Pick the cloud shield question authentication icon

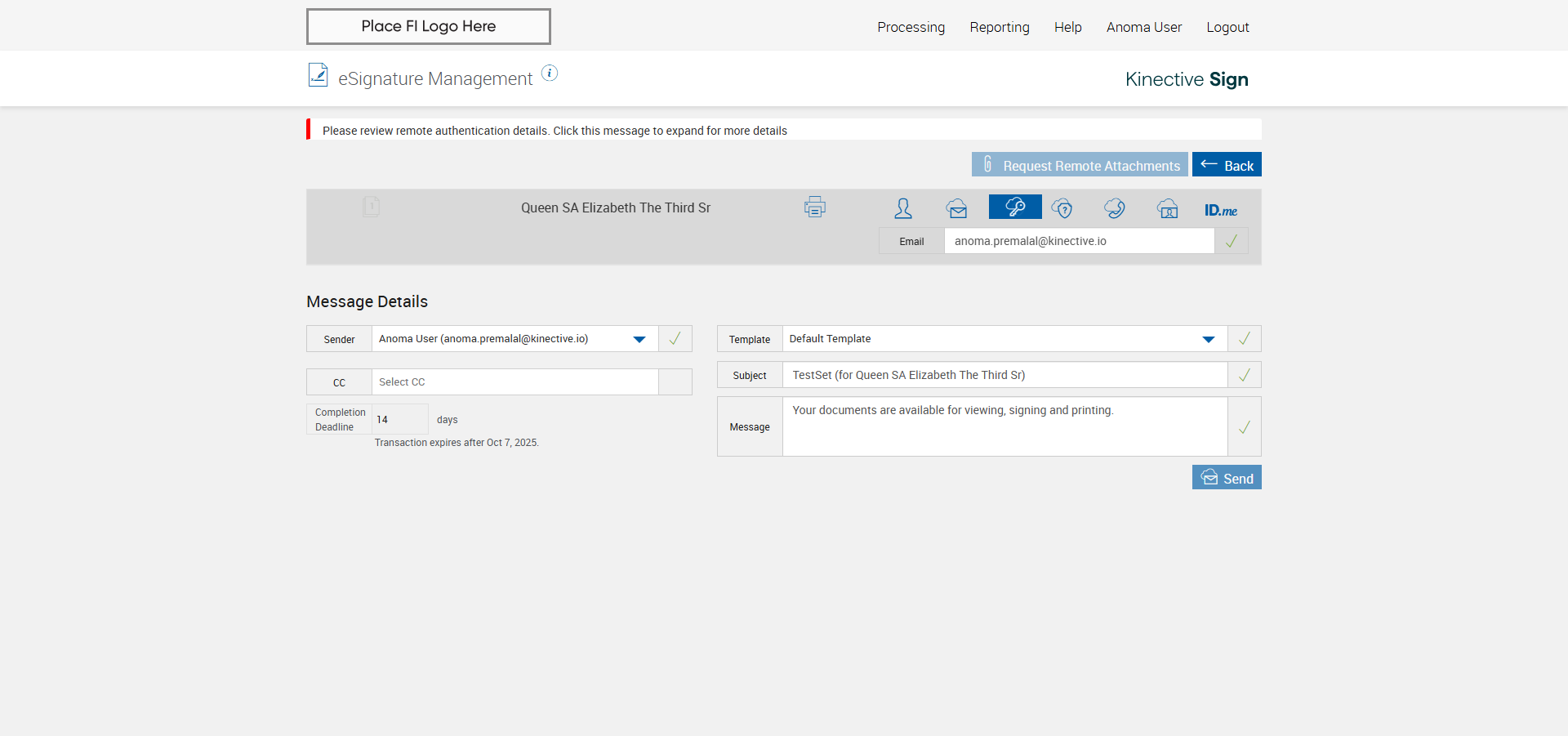coord(1062,208)
